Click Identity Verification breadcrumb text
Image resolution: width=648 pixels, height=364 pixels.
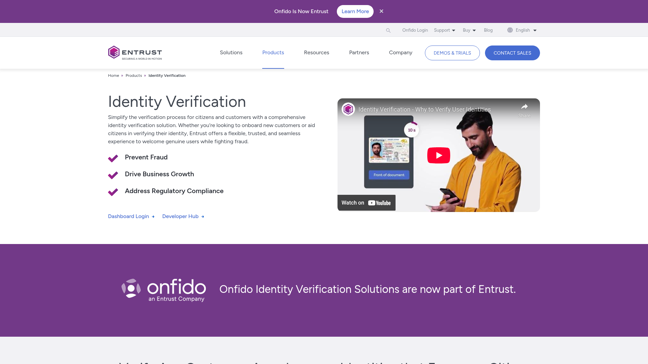167,76
